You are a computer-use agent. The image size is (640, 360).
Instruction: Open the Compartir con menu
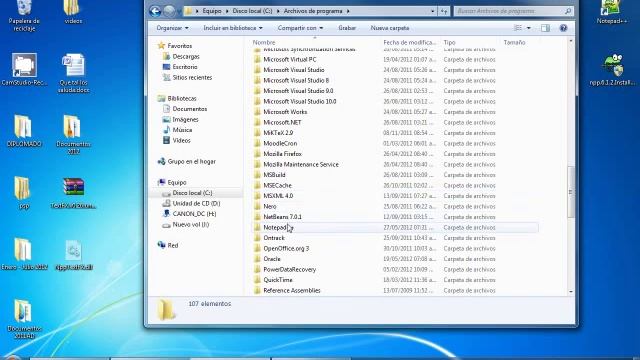point(300,28)
